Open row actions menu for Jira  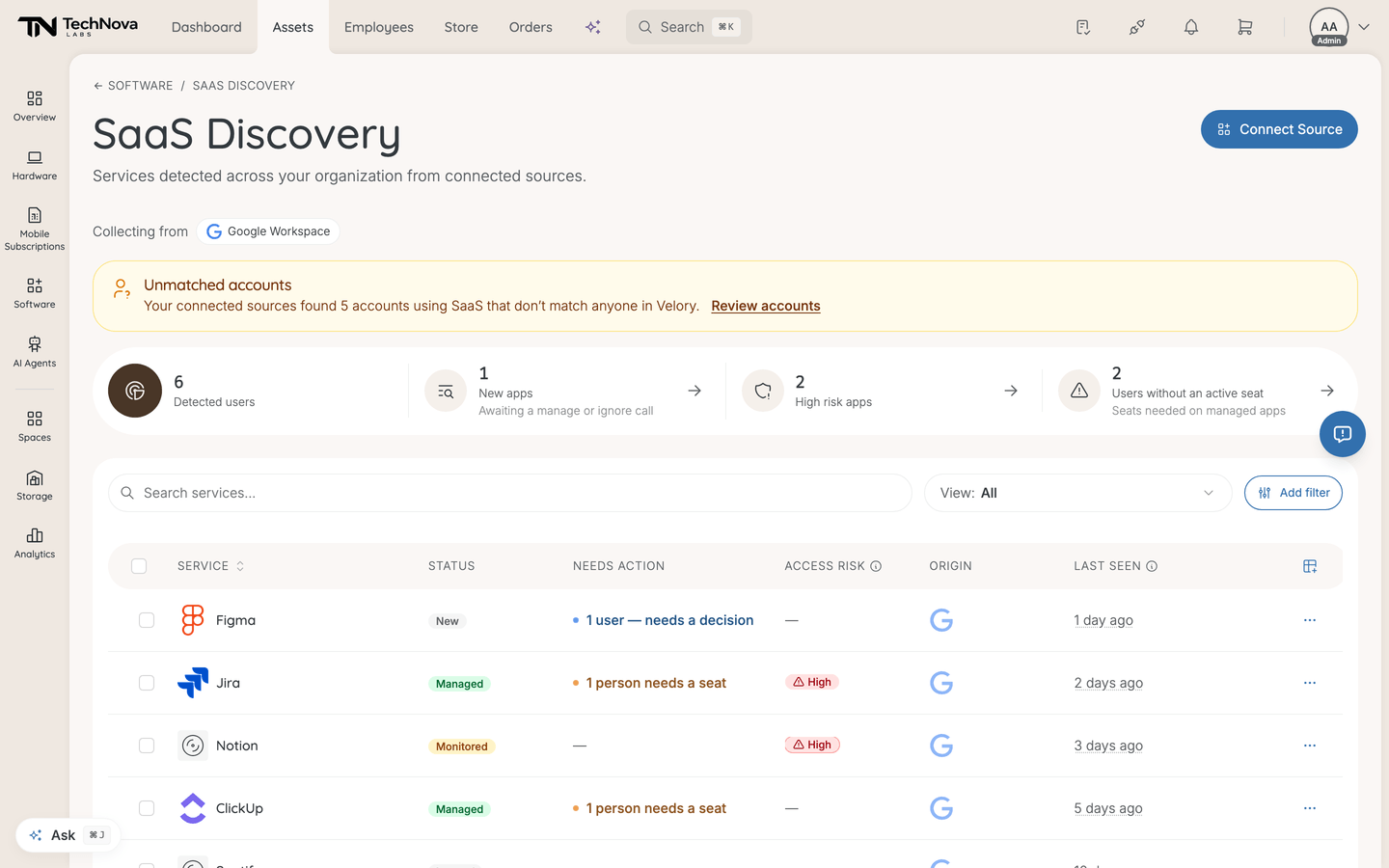1310,683
